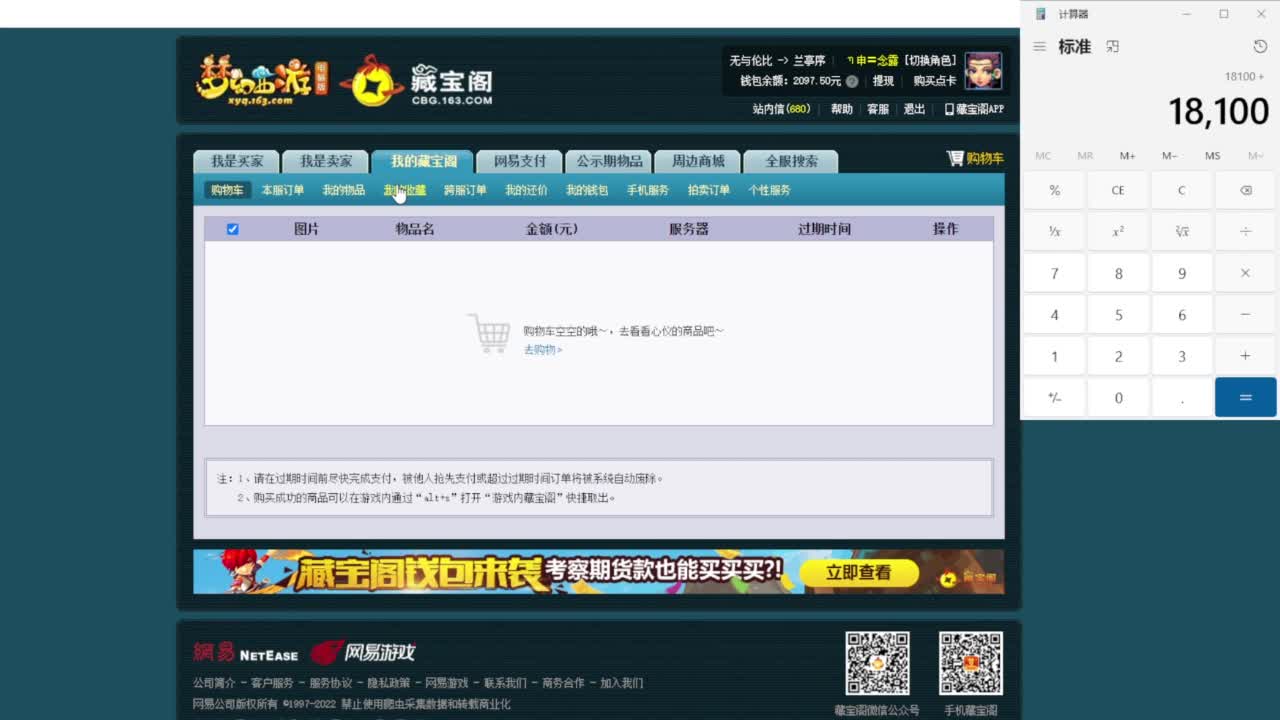Open the 手机服务 sub-menu item
This screenshot has height=720, width=1280.
coord(648,190)
